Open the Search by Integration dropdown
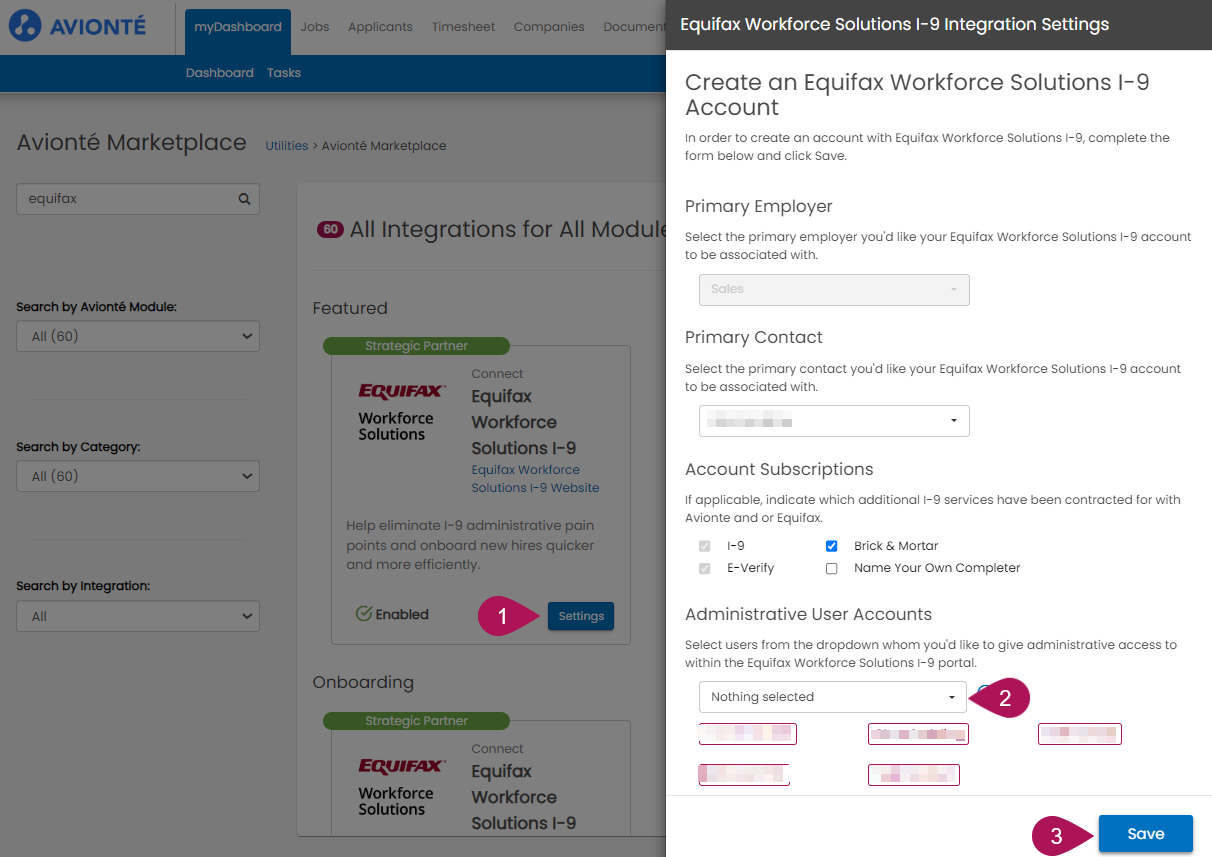This screenshot has width=1212, height=857. point(137,616)
